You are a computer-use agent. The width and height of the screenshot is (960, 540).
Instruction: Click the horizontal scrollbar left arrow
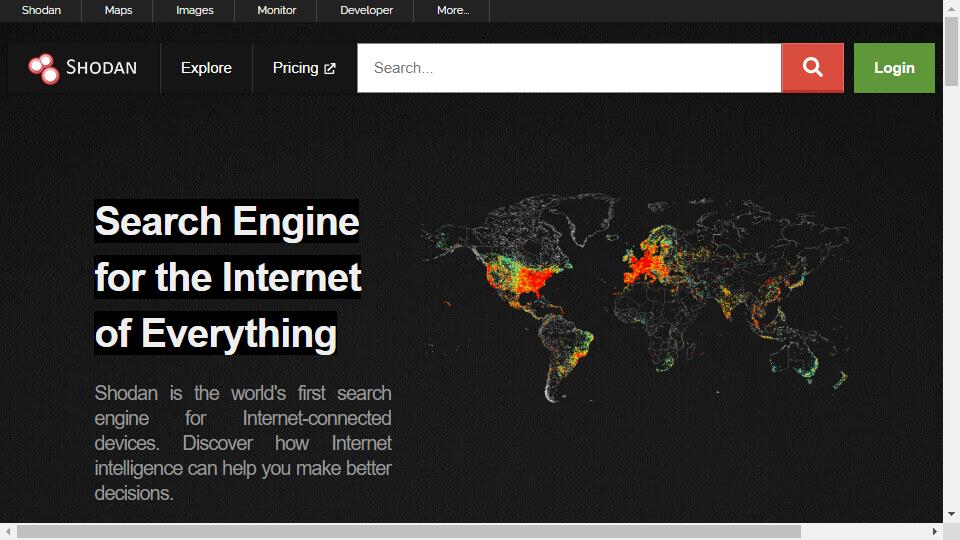coord(8,531)
